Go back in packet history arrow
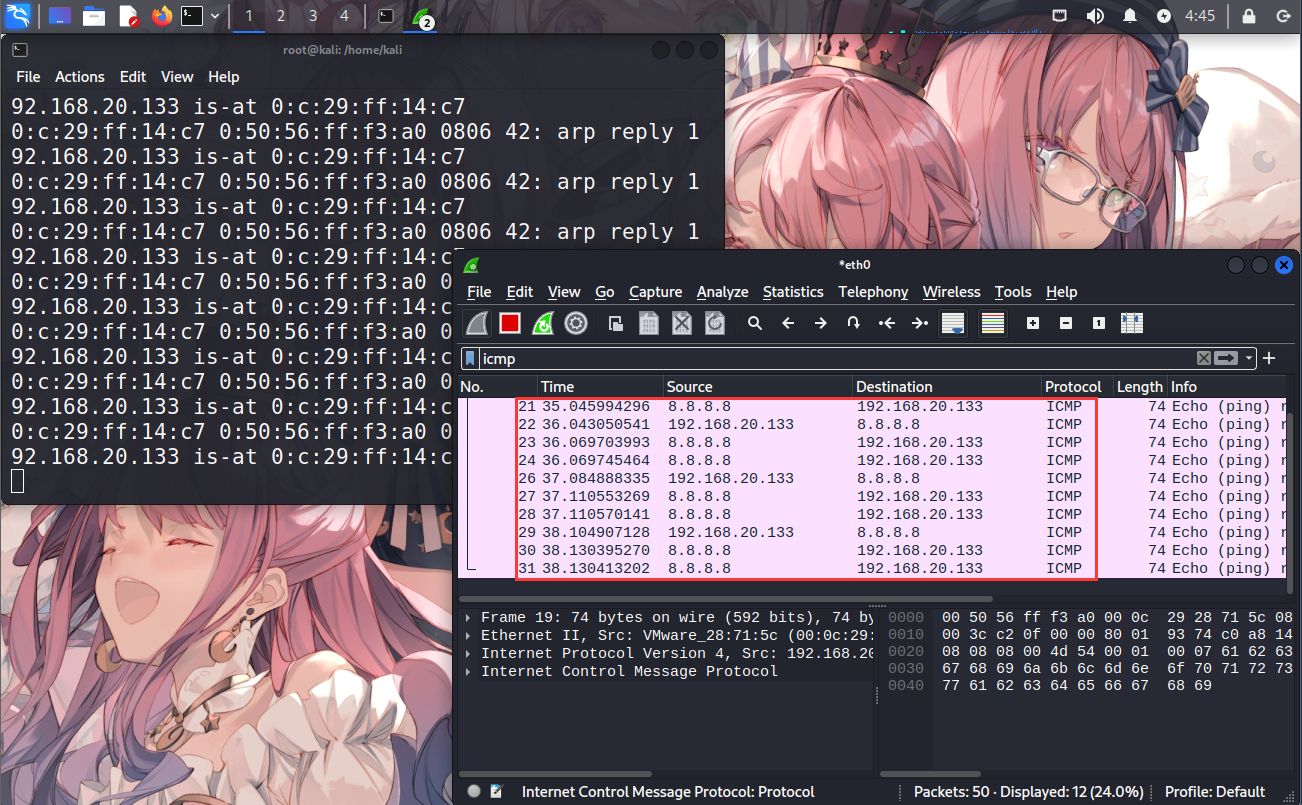 tap(788, 323)
